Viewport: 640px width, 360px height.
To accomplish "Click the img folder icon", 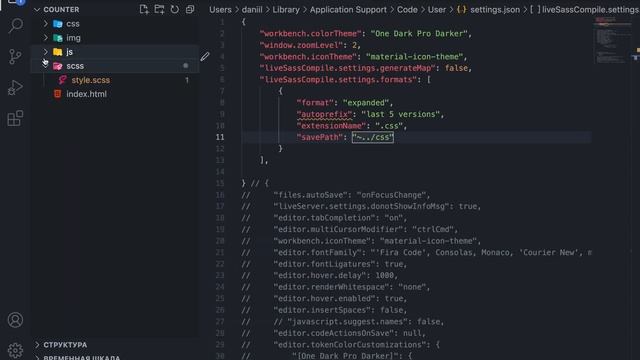I will (58, 38).
